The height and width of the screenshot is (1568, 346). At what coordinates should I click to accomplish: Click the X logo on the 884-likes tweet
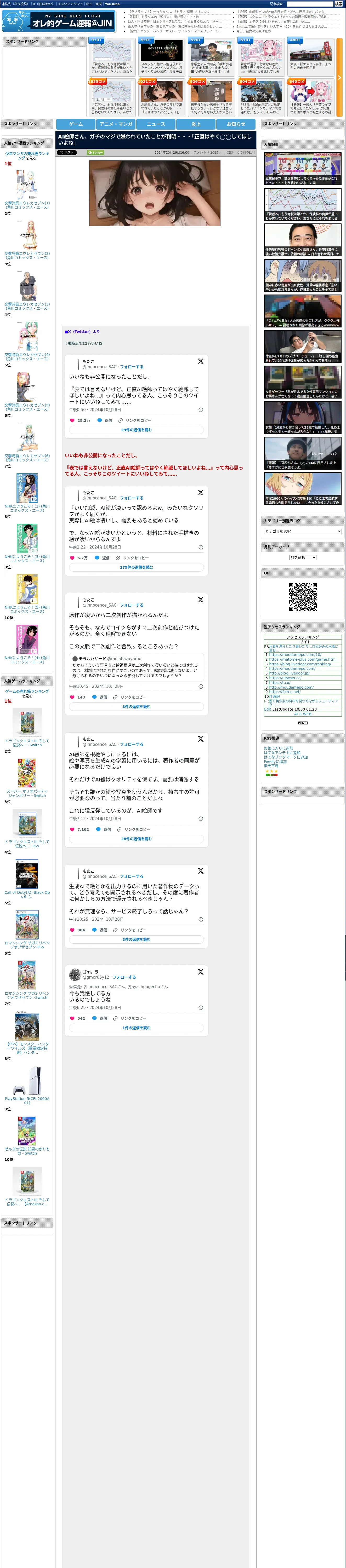coord(200,871)
